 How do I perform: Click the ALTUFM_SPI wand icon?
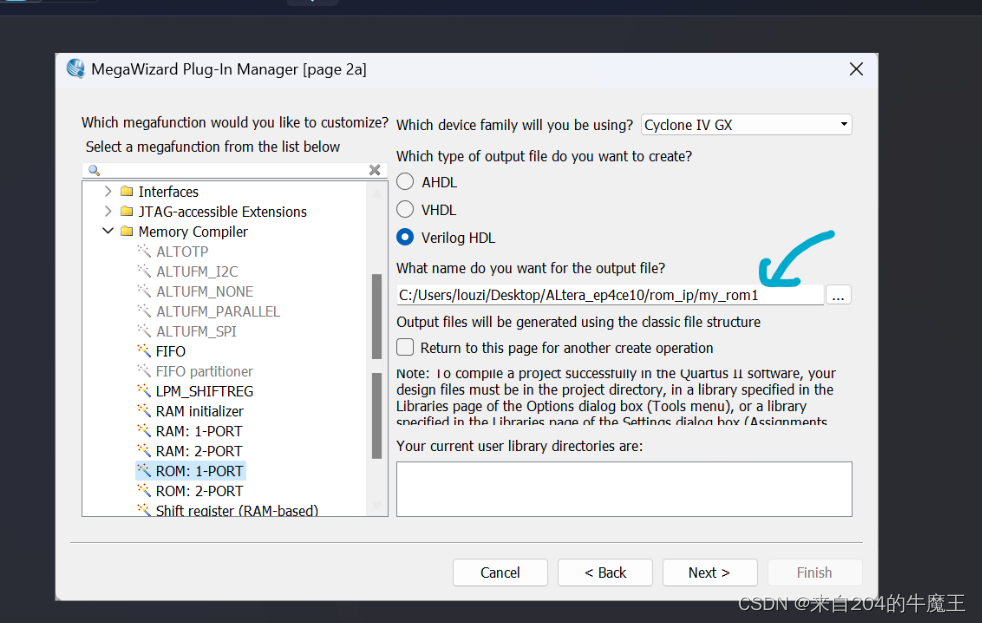(144, 331)
